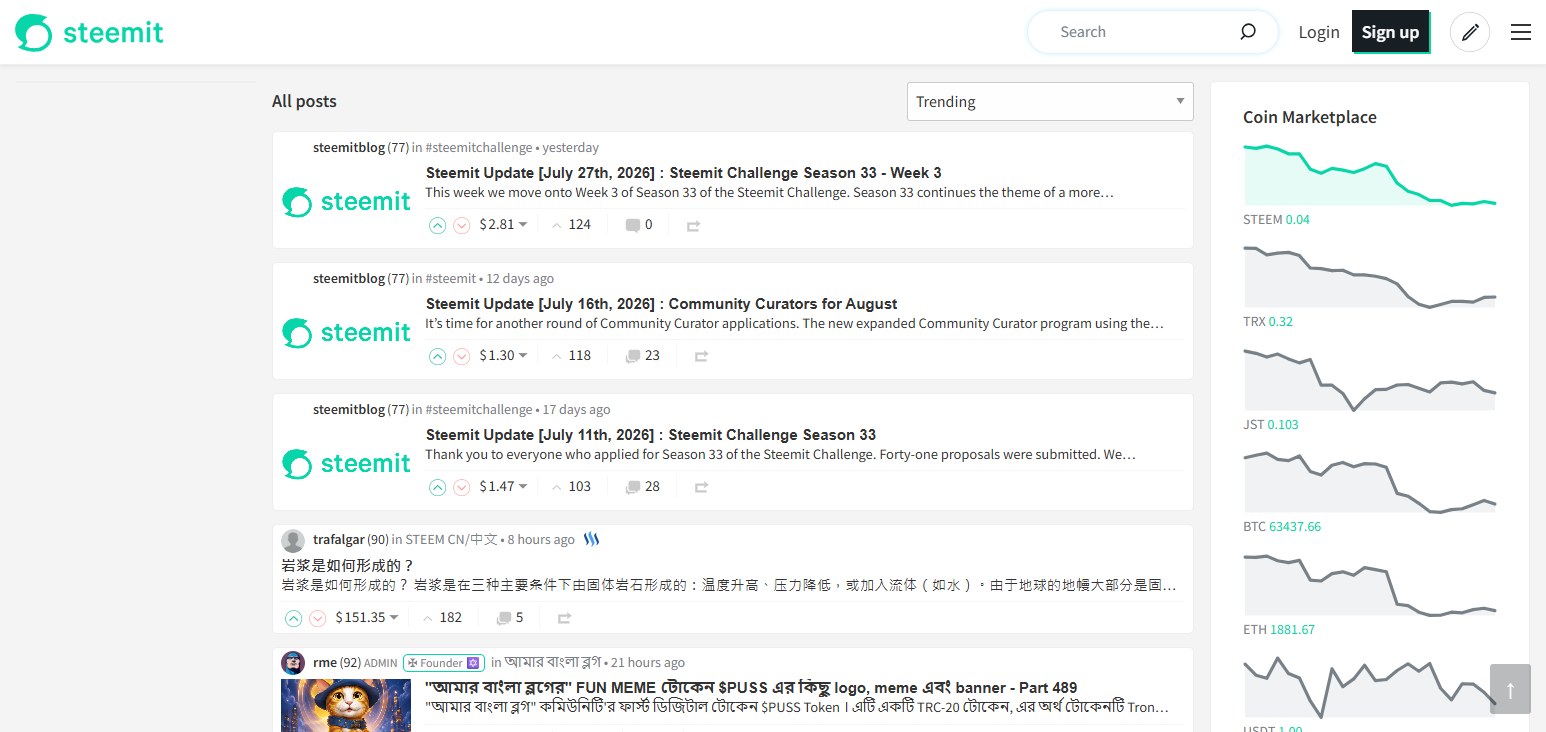Downvote the July 11th Season 33 post
Viewport: 1546px width, 732px height.
pyautogui.click(x=461, y=487)
